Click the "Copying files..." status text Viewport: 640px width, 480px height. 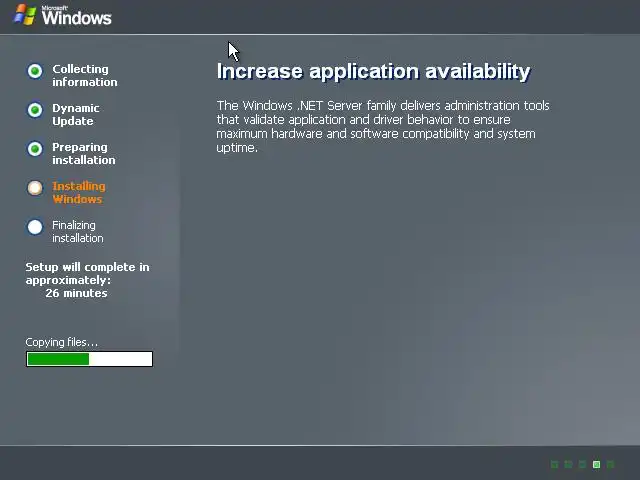(62, 342)
